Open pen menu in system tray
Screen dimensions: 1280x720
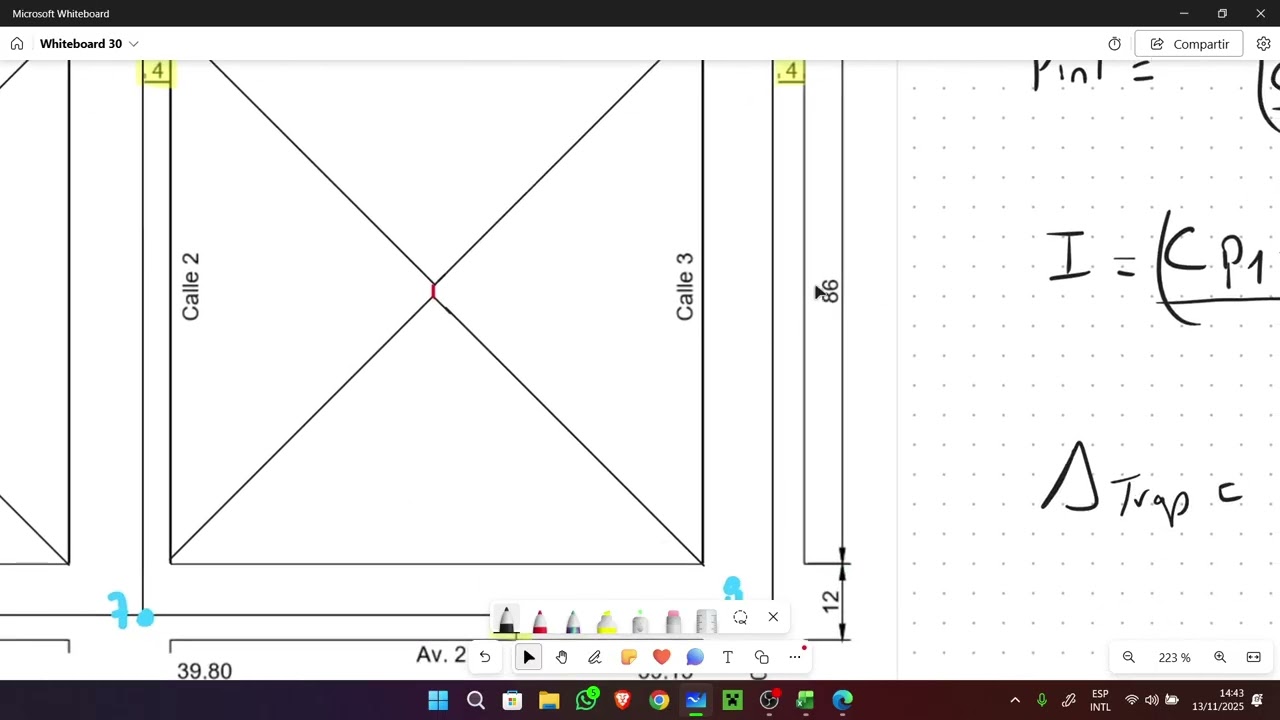(x=1069, y=700)
